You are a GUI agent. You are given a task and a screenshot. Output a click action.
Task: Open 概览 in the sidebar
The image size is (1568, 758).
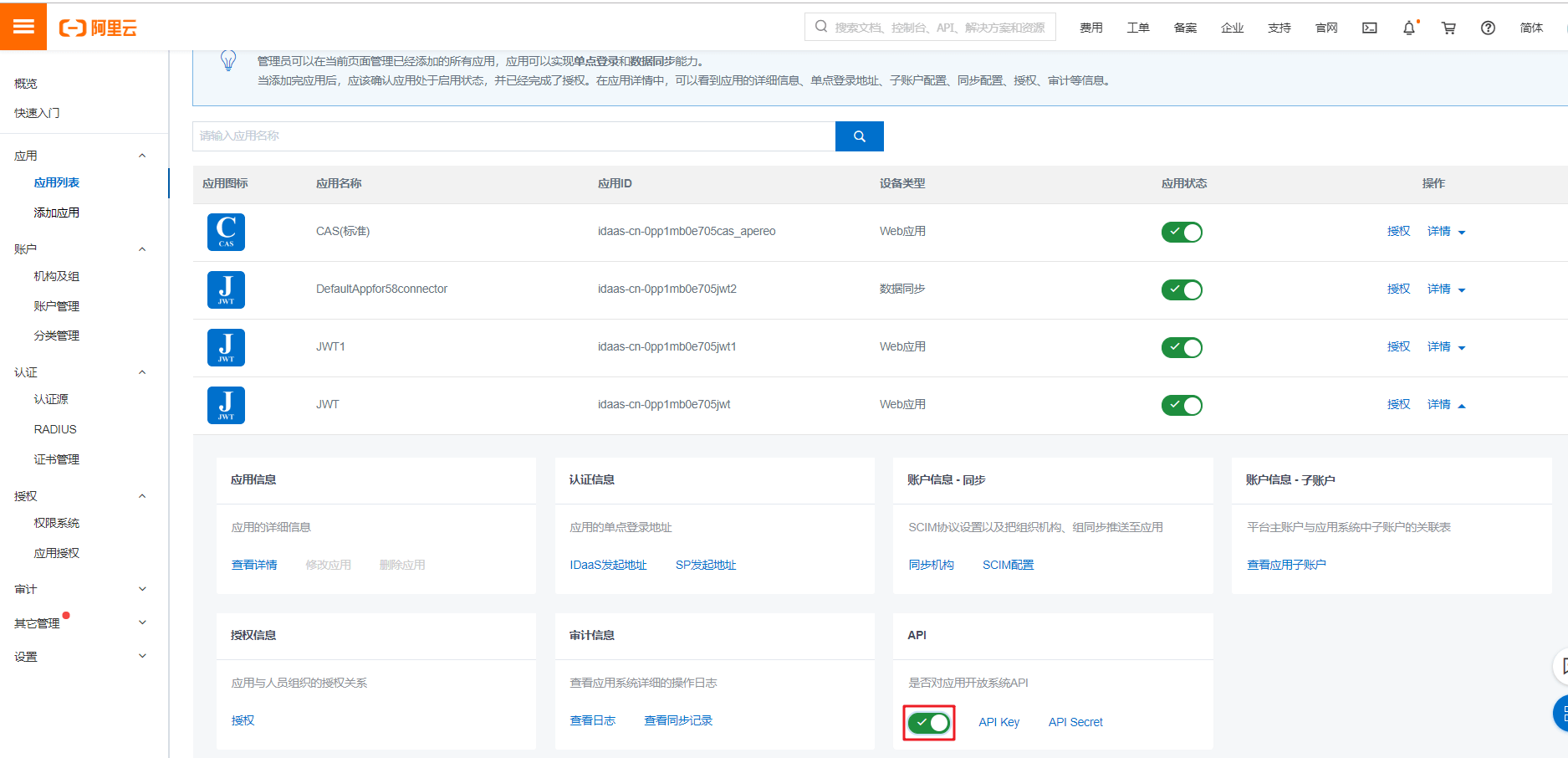pyautogui.click(x=26, y=84)
